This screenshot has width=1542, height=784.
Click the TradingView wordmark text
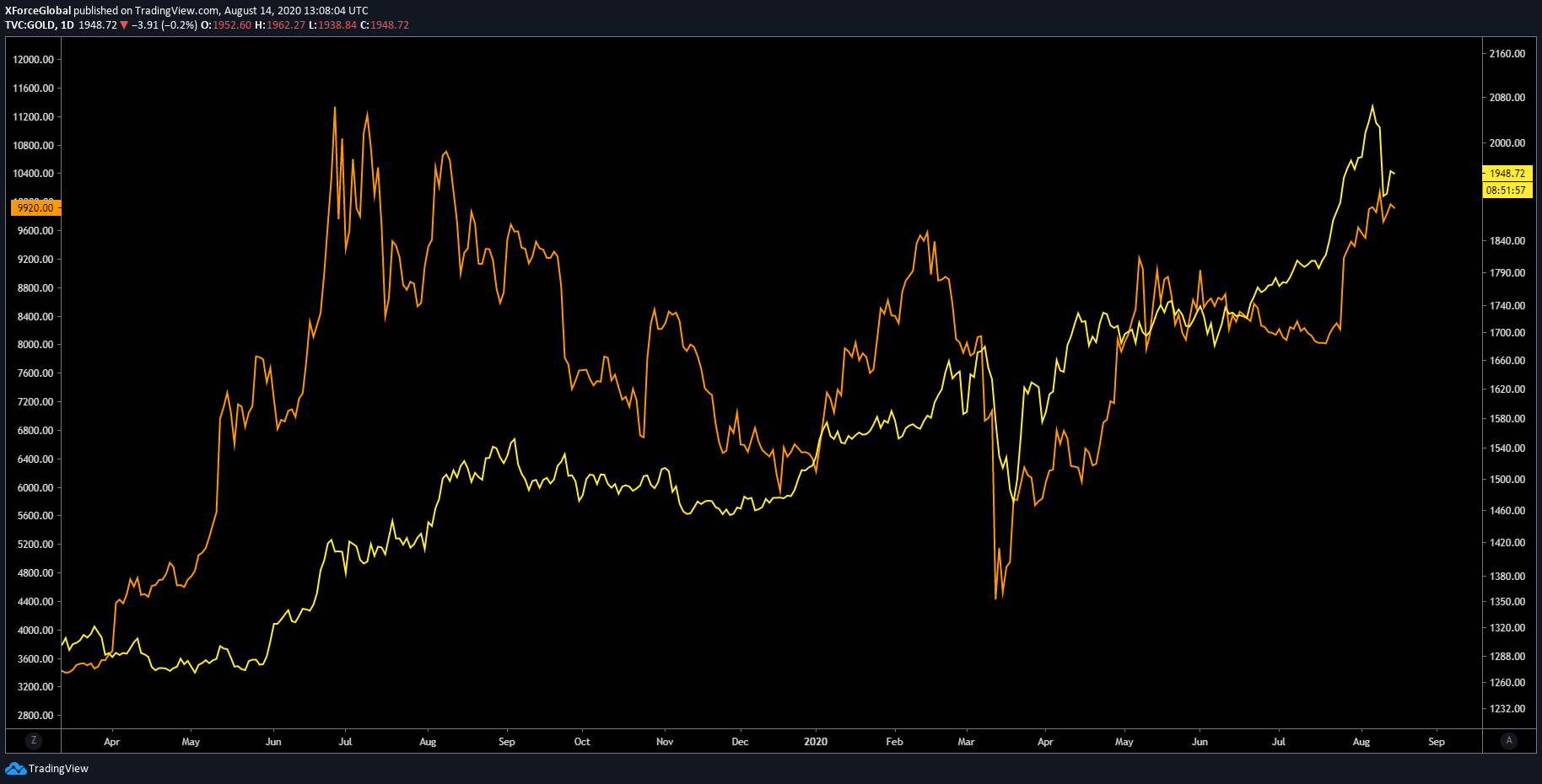58,768
